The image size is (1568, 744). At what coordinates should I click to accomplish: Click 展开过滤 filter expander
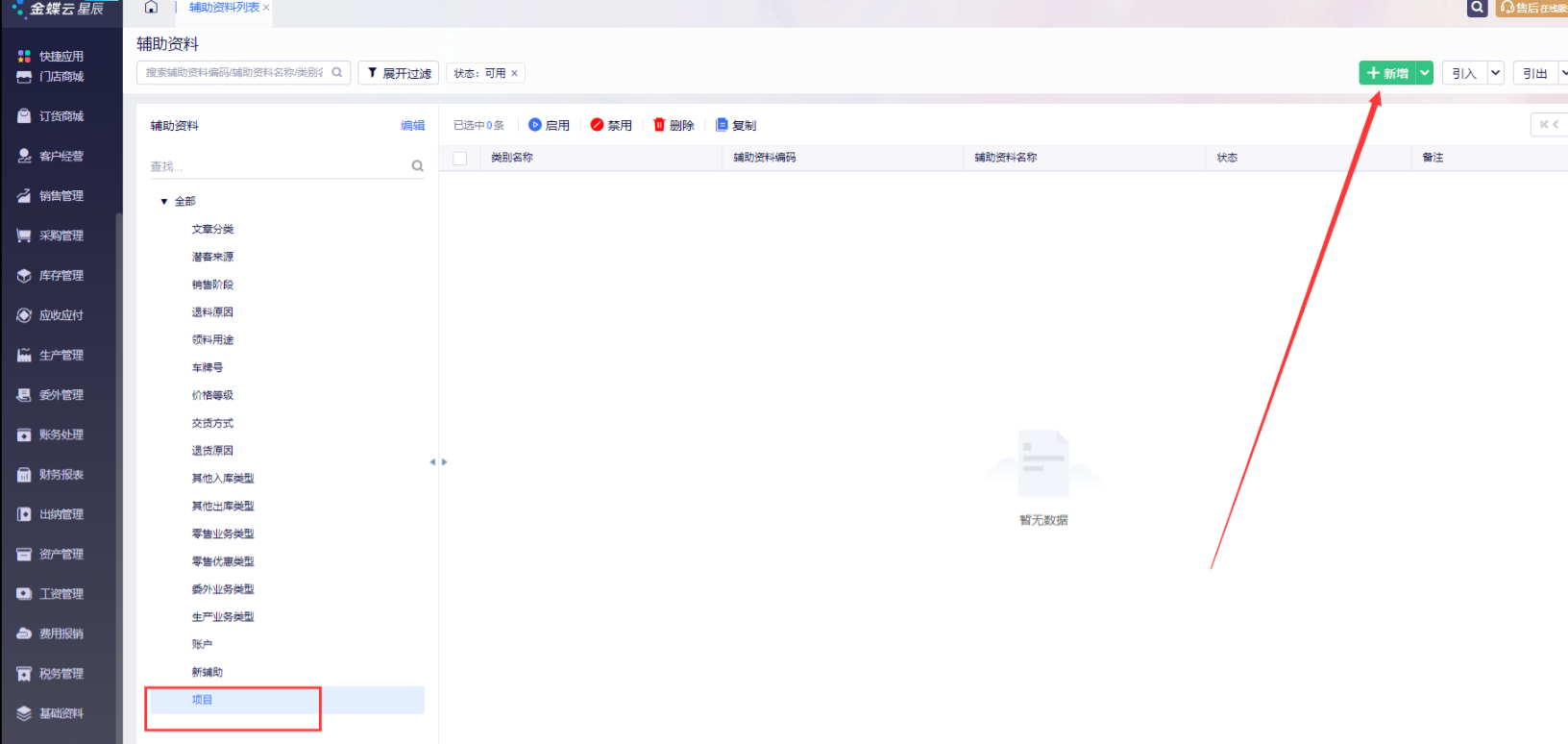(399, 73)
